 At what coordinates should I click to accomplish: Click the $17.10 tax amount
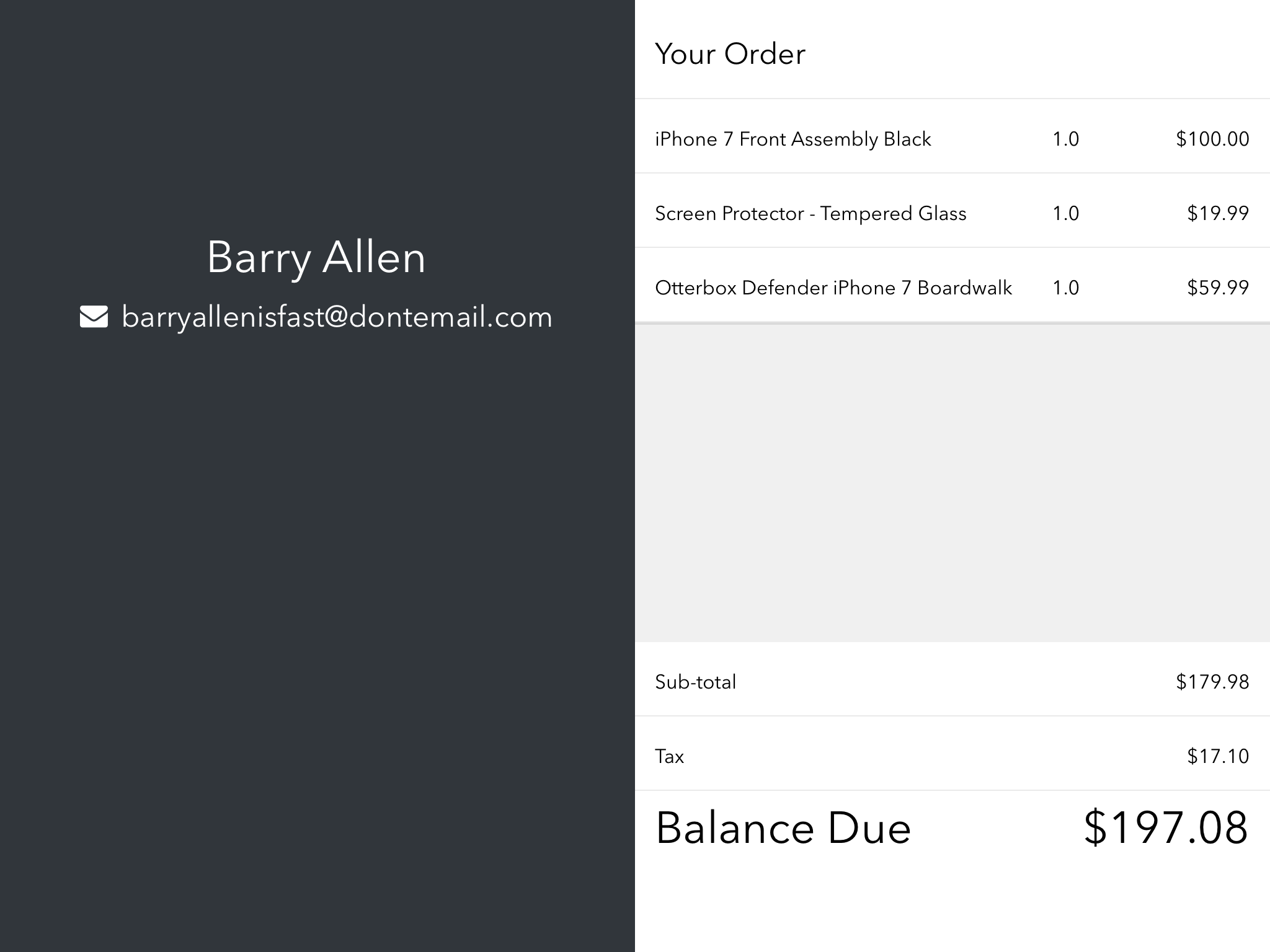tap(1218, 756)
